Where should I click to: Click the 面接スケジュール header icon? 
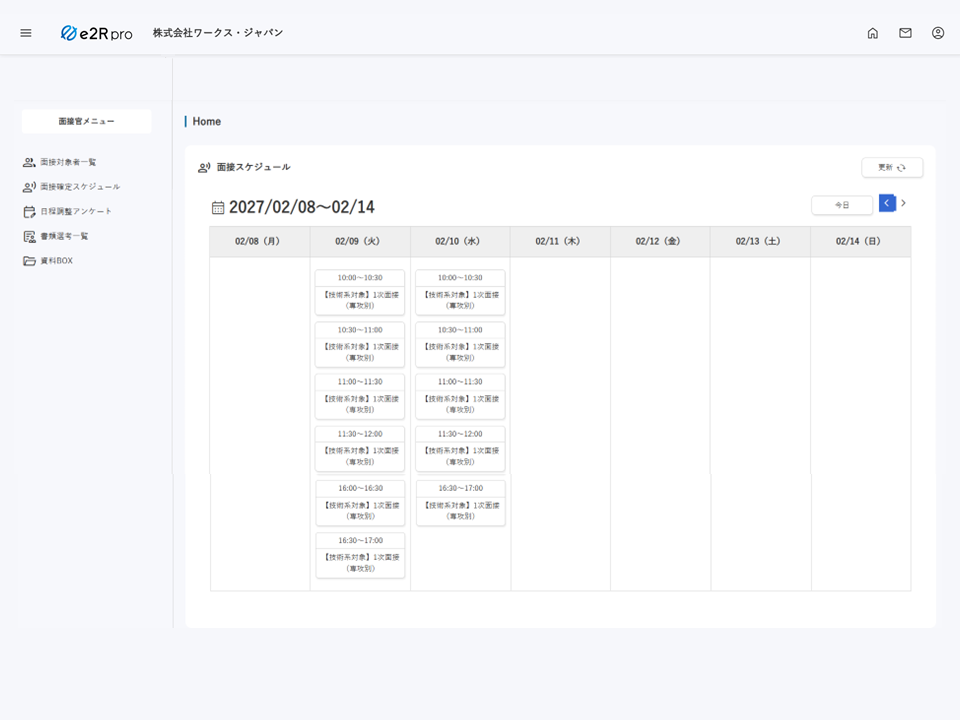204,167
